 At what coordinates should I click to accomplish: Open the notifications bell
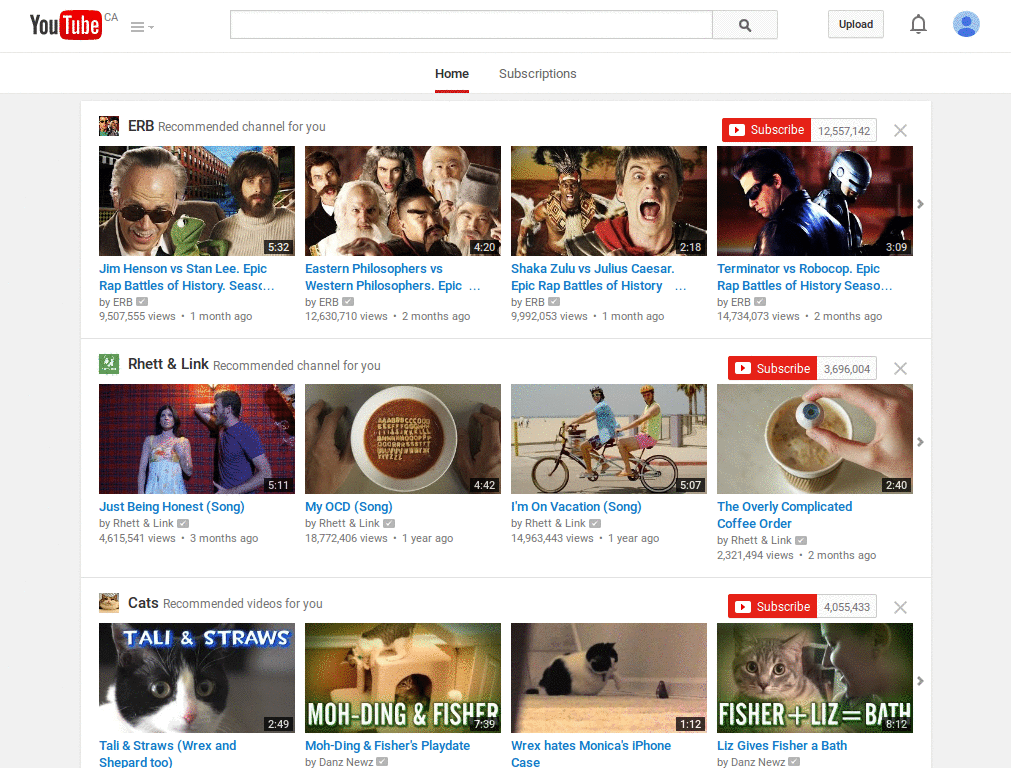tap(918, 24)
